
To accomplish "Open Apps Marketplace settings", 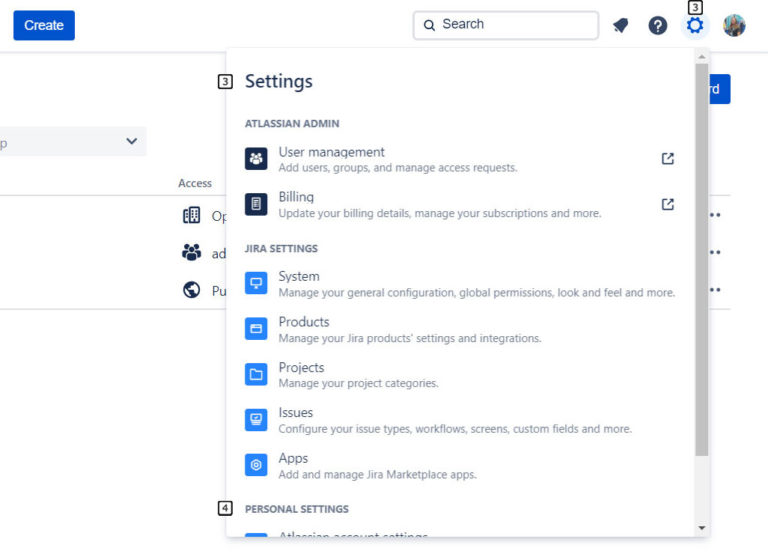I will 460,466.
